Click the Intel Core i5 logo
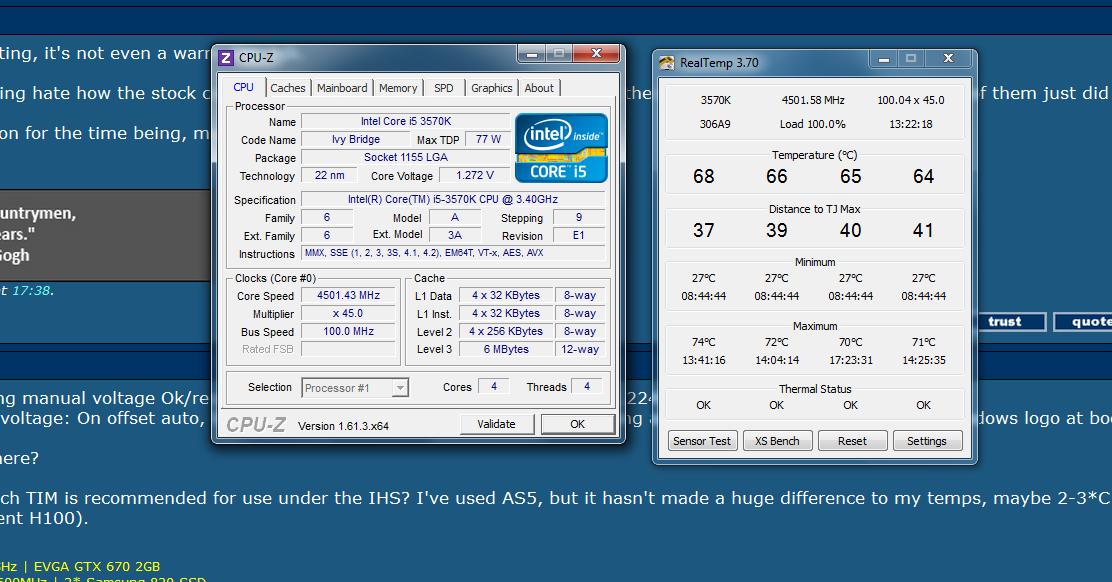 coord(560,147)
